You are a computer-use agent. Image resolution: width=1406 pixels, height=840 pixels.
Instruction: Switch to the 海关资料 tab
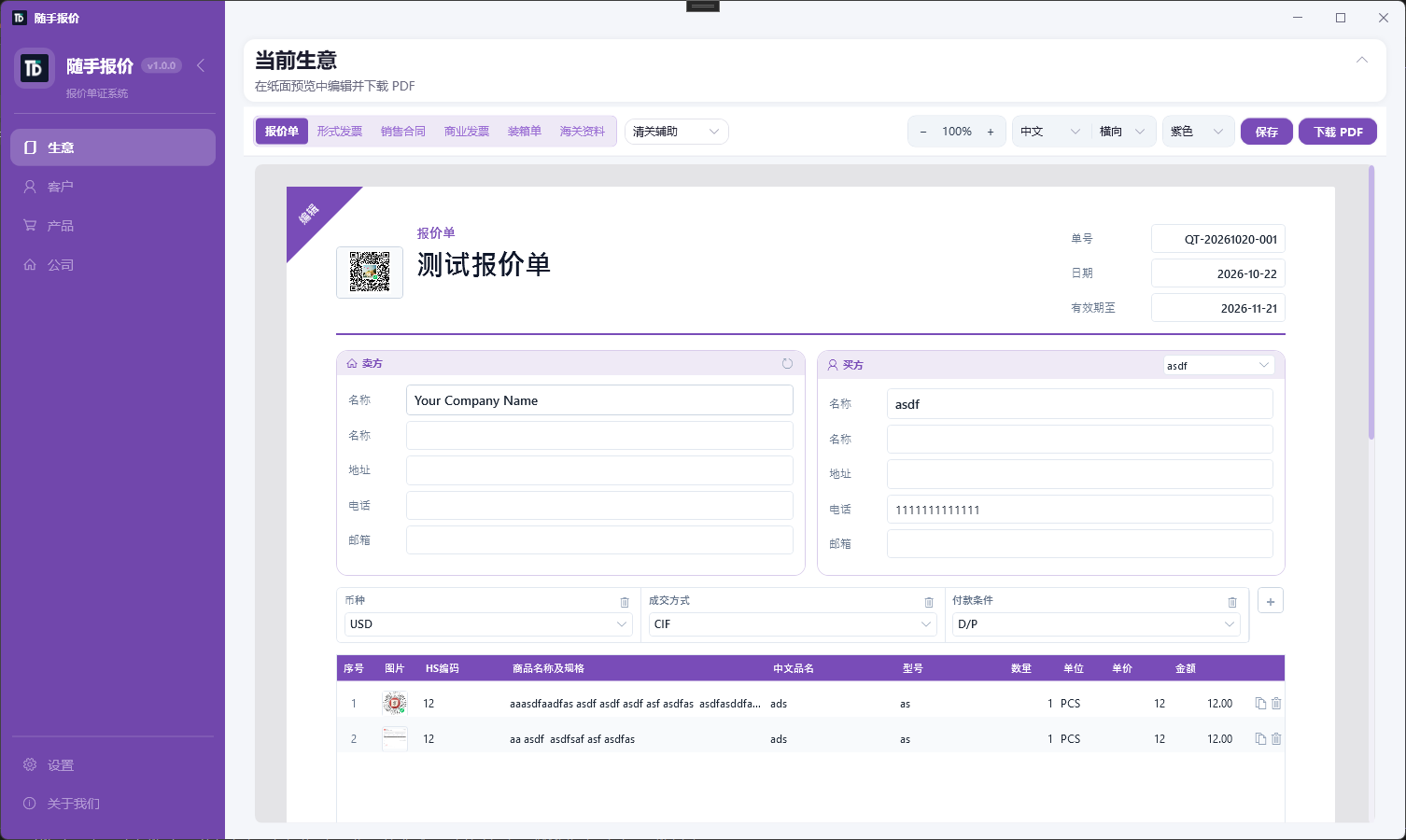point(583,132)
